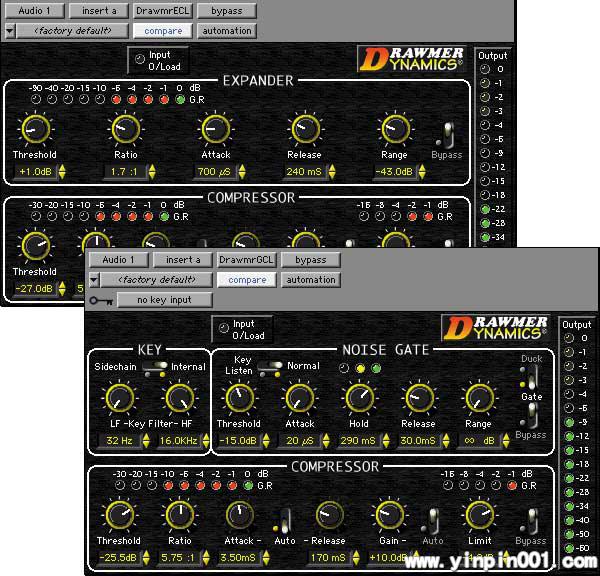Image resolution: width=600 pixels, height=576 pixels.
Task: Expand the preset arrow in the DrawmrECL window
Action: [x=10, y=31]
